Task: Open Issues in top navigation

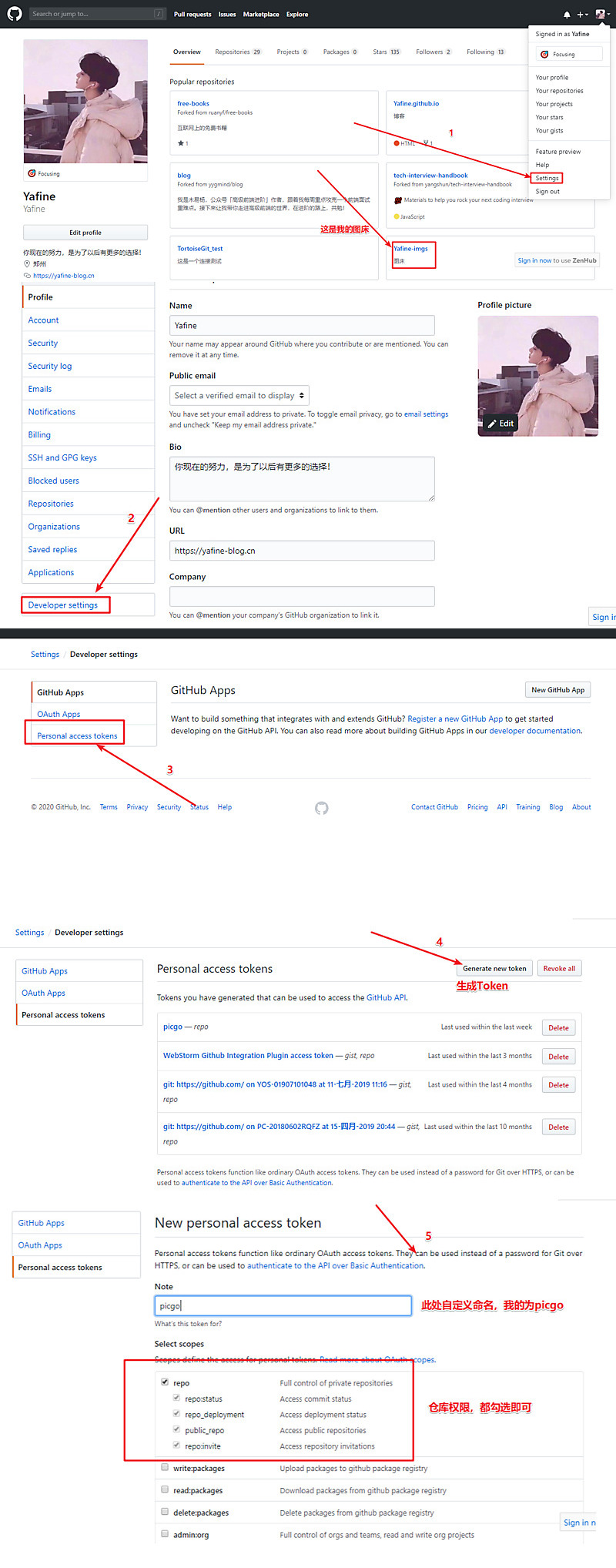Action: click(x=227, y=15)
